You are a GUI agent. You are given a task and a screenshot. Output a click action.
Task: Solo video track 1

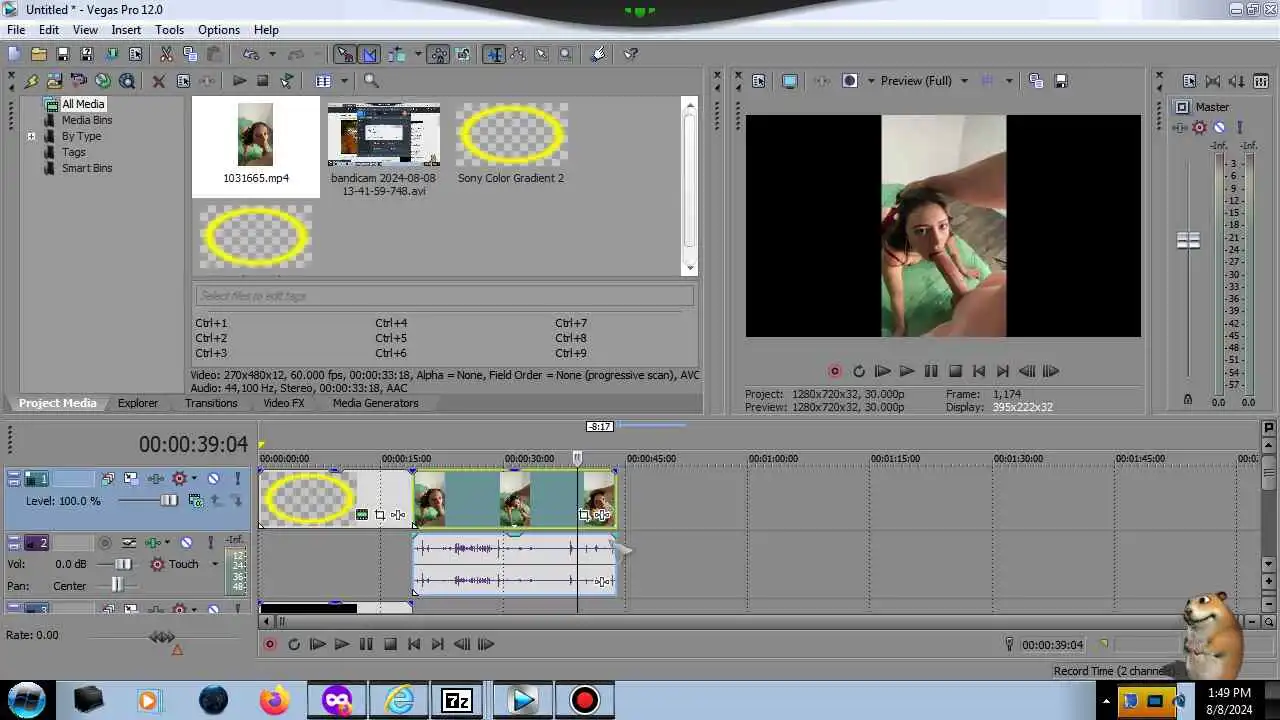[x=238, y=479]
